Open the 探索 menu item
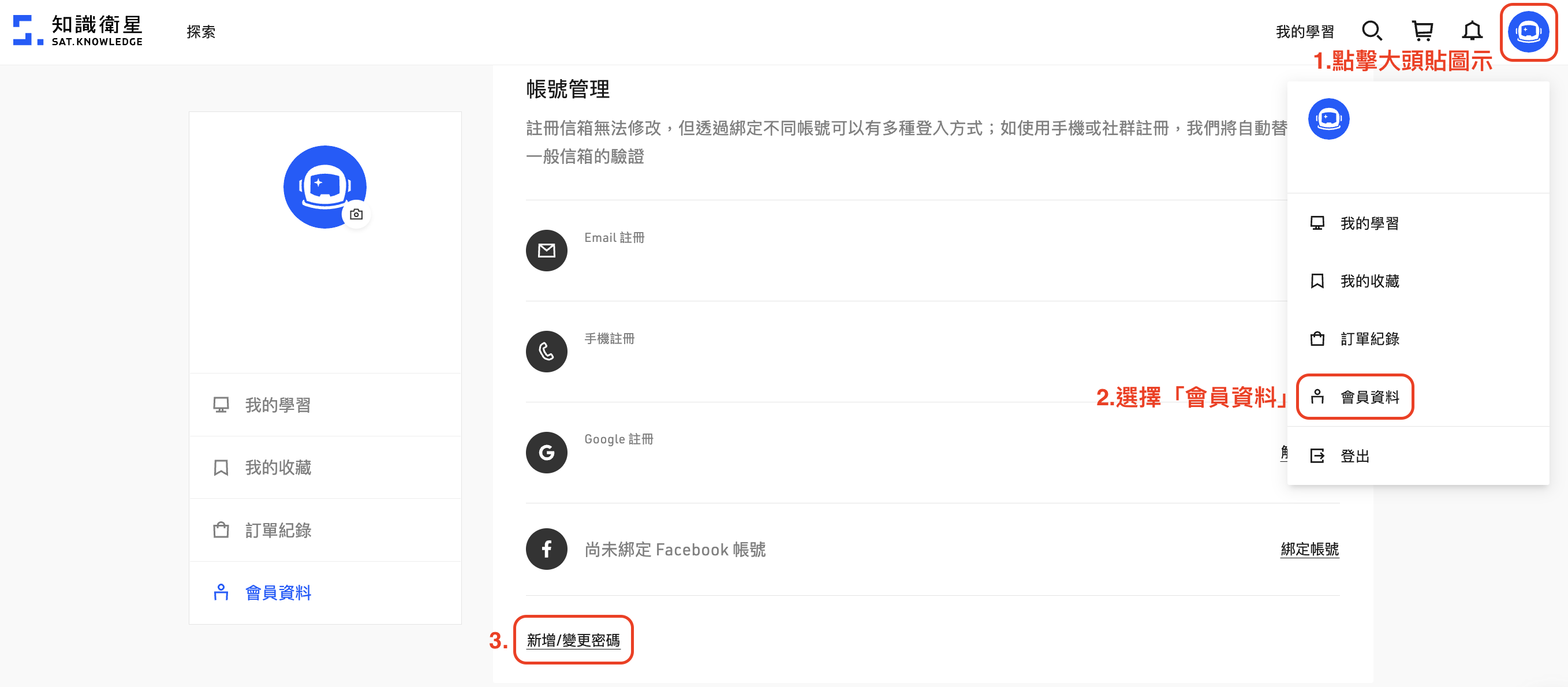The image size is (1568, 687). coord(201,31)
